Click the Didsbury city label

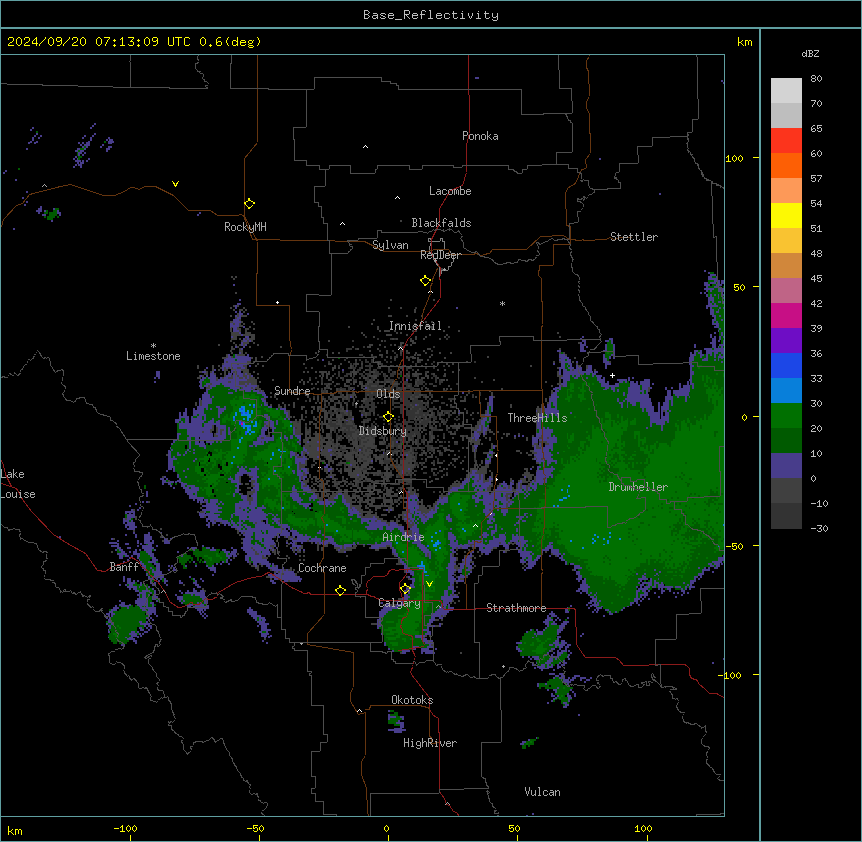(x=383, y=431)
